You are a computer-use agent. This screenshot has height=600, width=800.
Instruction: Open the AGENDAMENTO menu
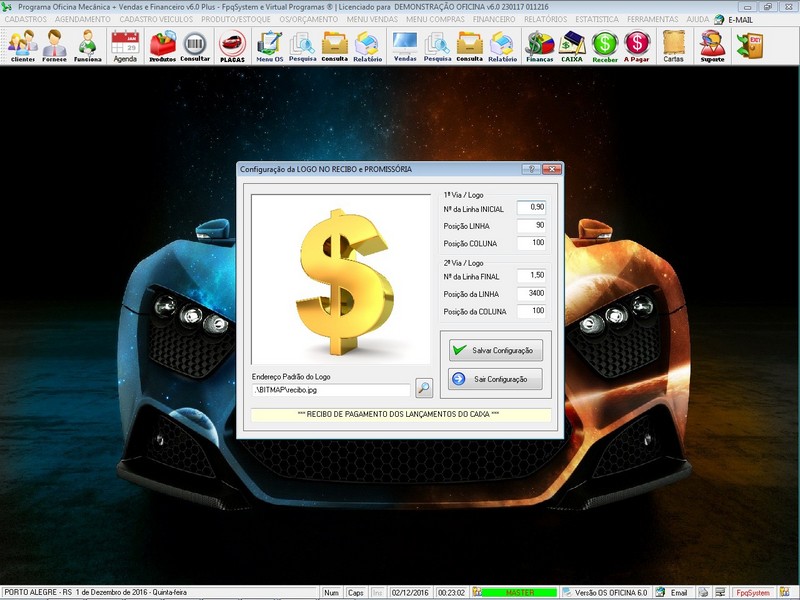point(83,19)
